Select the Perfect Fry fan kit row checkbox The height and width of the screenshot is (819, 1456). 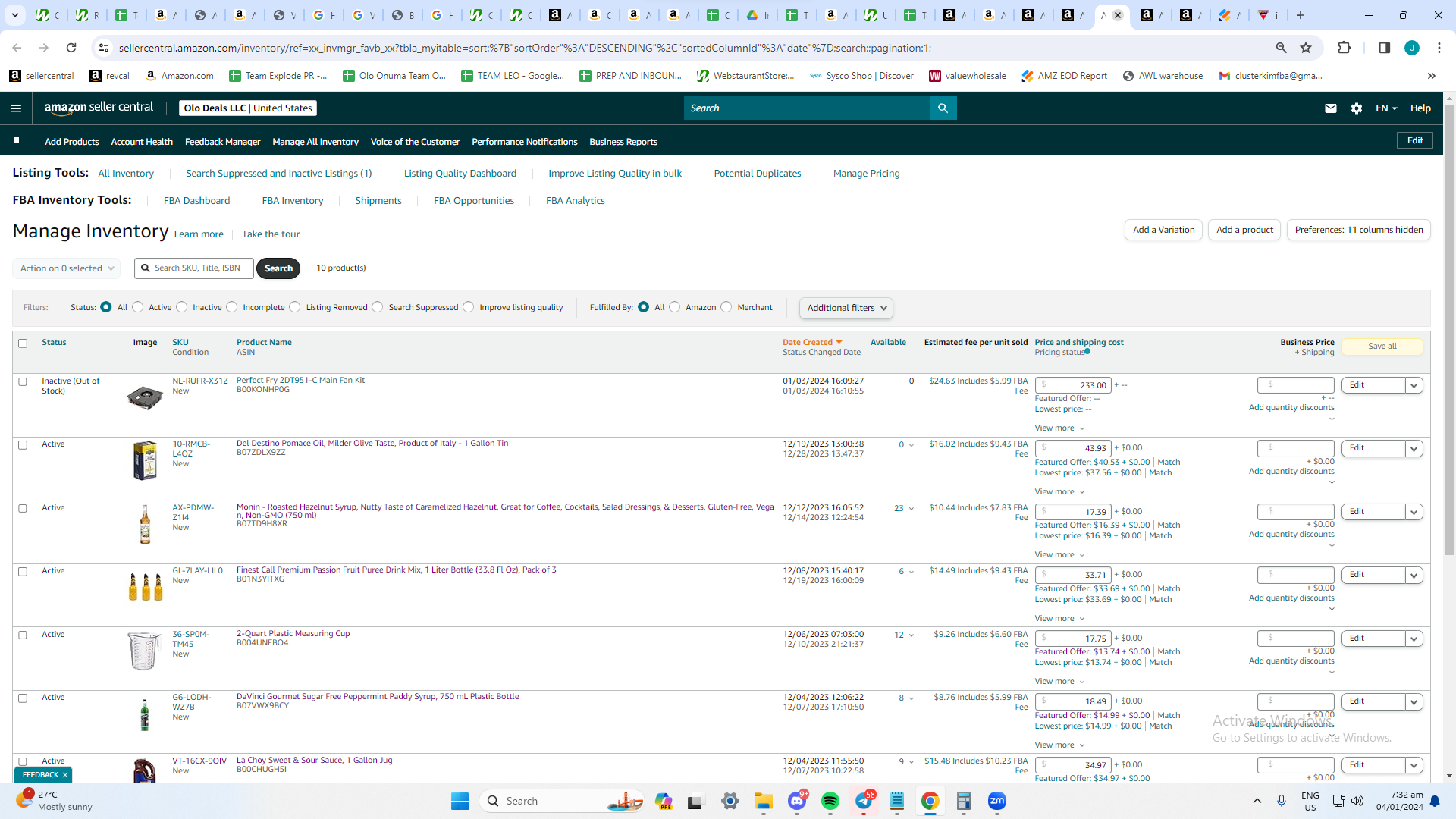tap(23, 382)
